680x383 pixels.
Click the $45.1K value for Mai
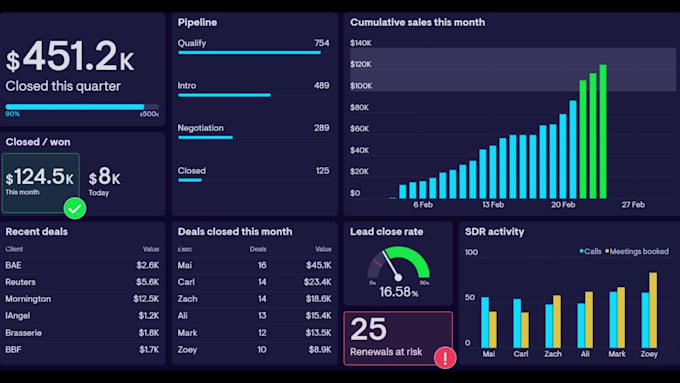[x=318, y=265]
